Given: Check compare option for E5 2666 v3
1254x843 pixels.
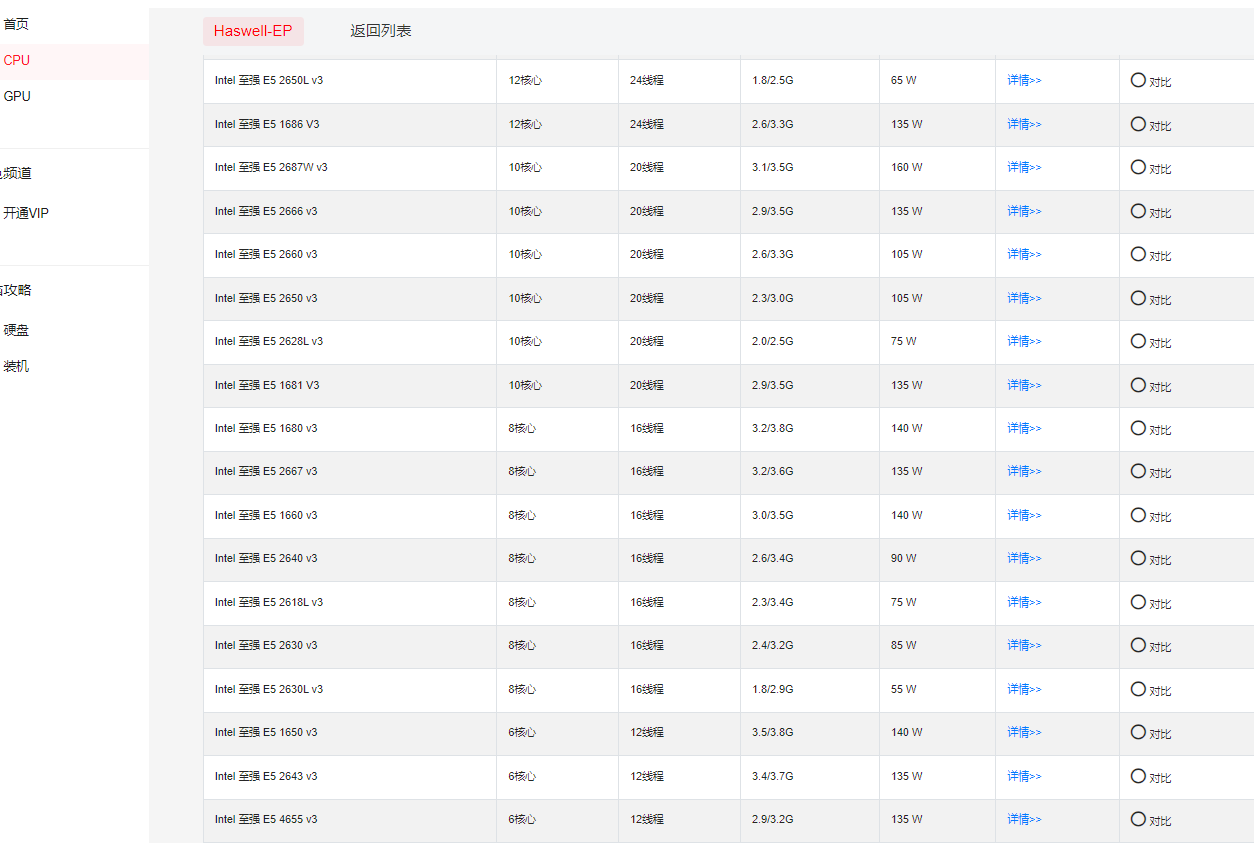Looking at the screenshot, I should pos(1138,211).
